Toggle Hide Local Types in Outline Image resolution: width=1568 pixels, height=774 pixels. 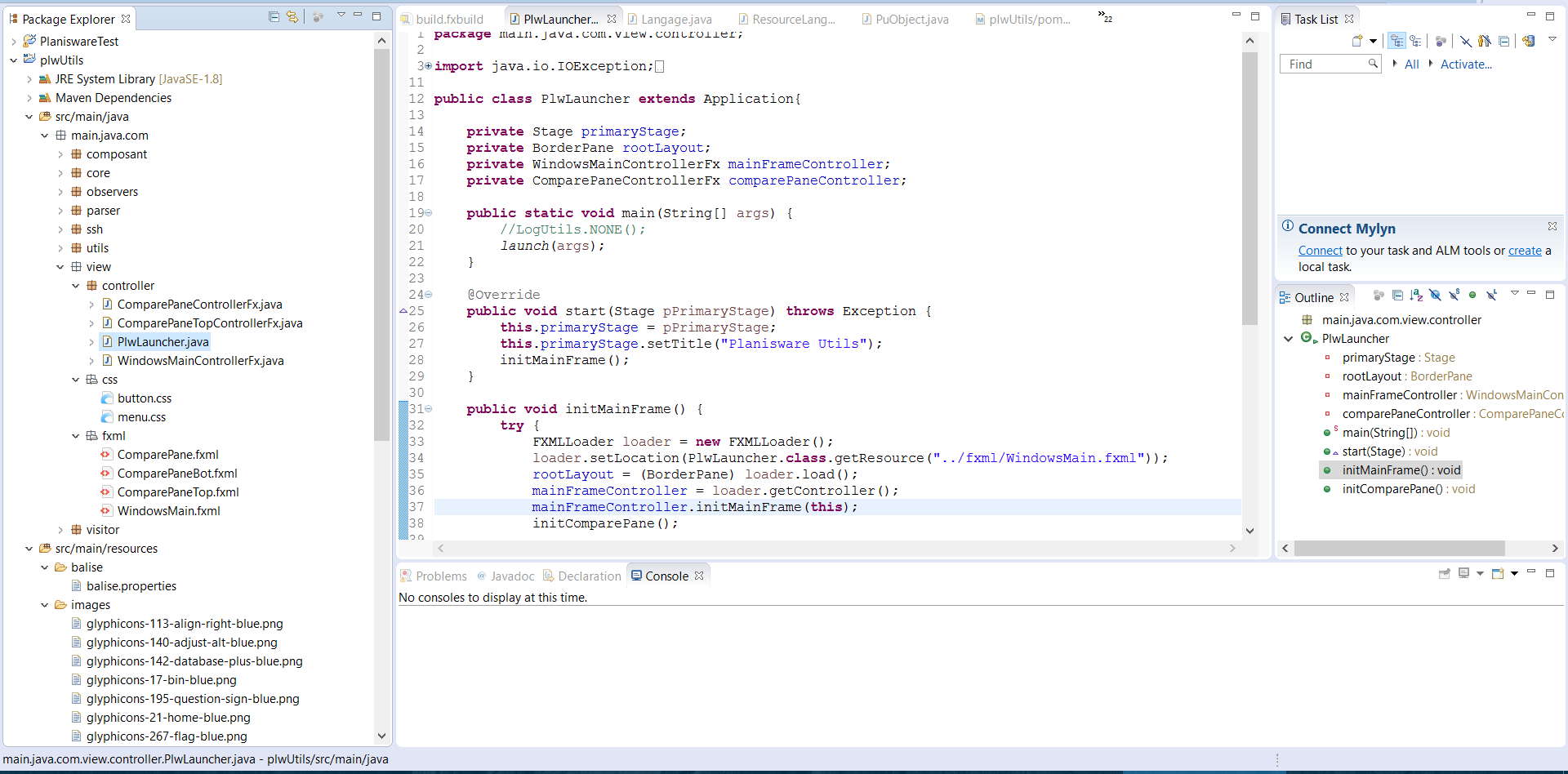pos(1491,296)
